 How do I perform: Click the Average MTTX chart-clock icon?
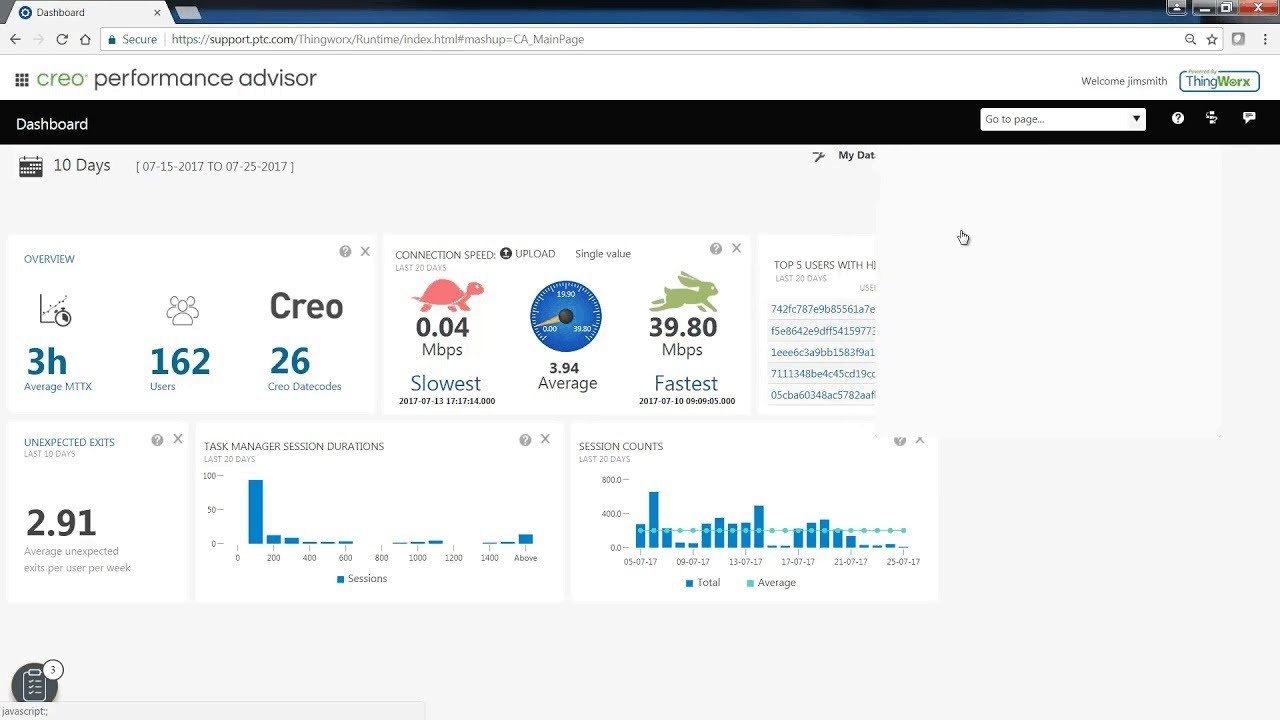pos(55,310)
